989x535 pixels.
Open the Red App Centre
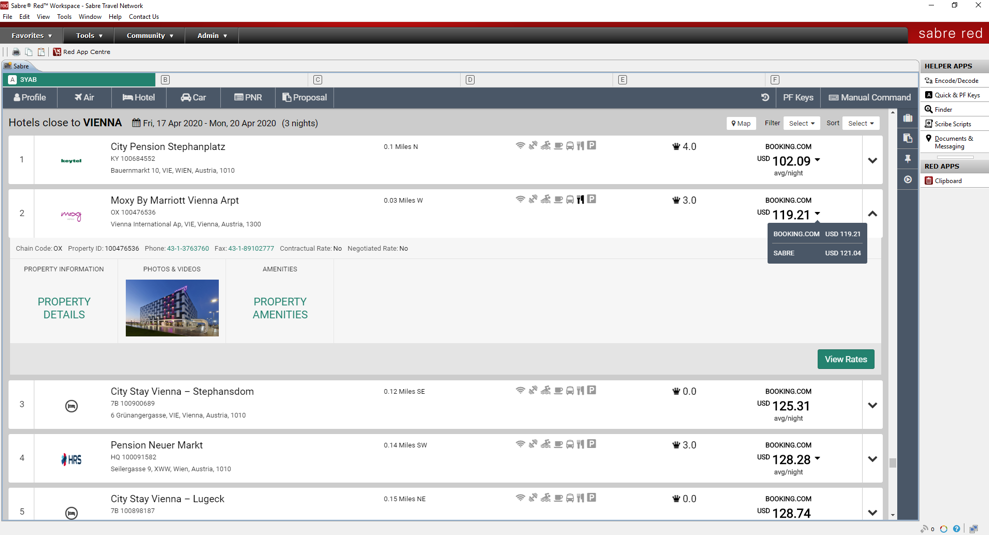(x=82, y=52)
